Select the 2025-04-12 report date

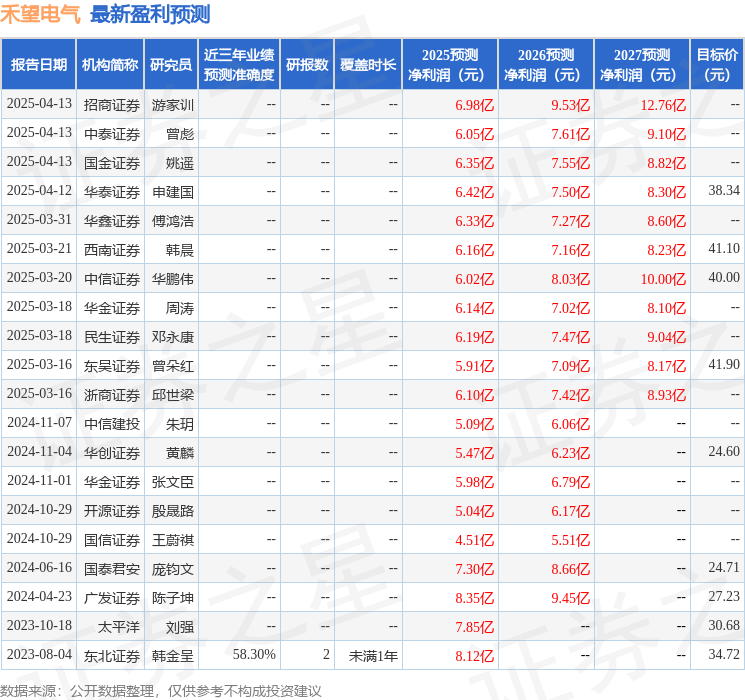coord(39,191)
